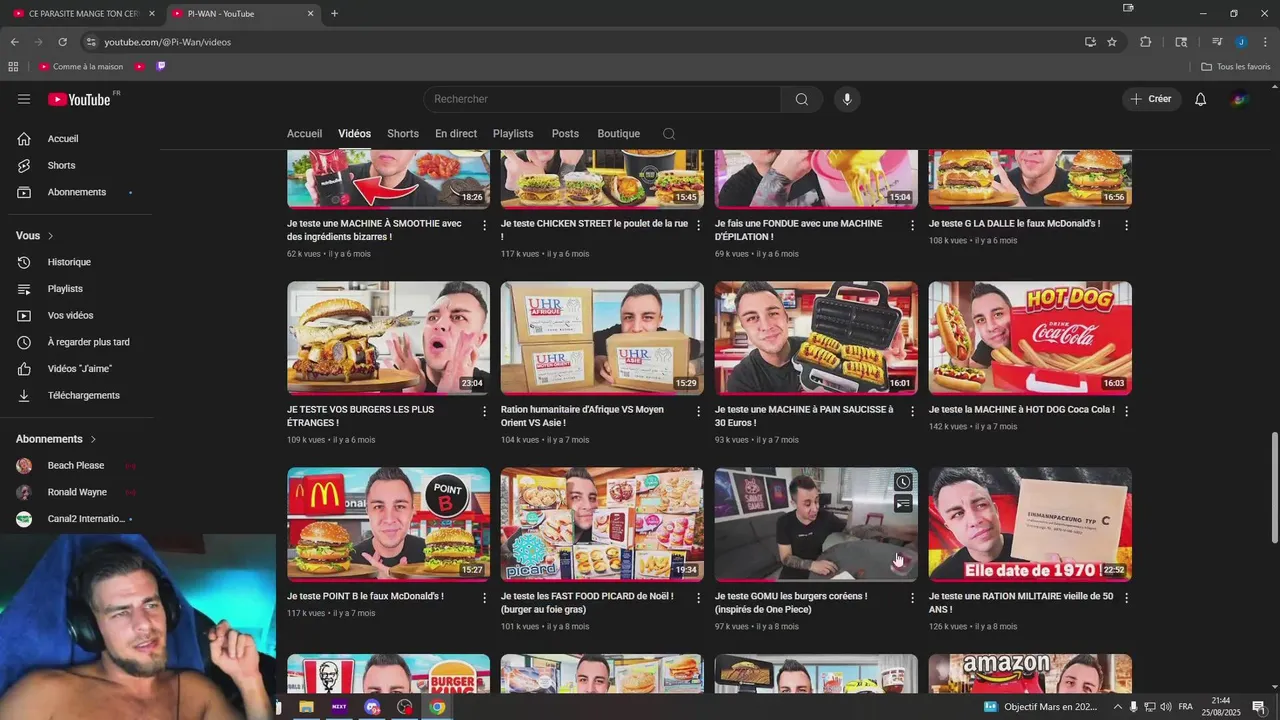The width and height of the screenshot is (1280, 720).
Task: Open the notifications bell
Action: click(x=1201, y=99)
